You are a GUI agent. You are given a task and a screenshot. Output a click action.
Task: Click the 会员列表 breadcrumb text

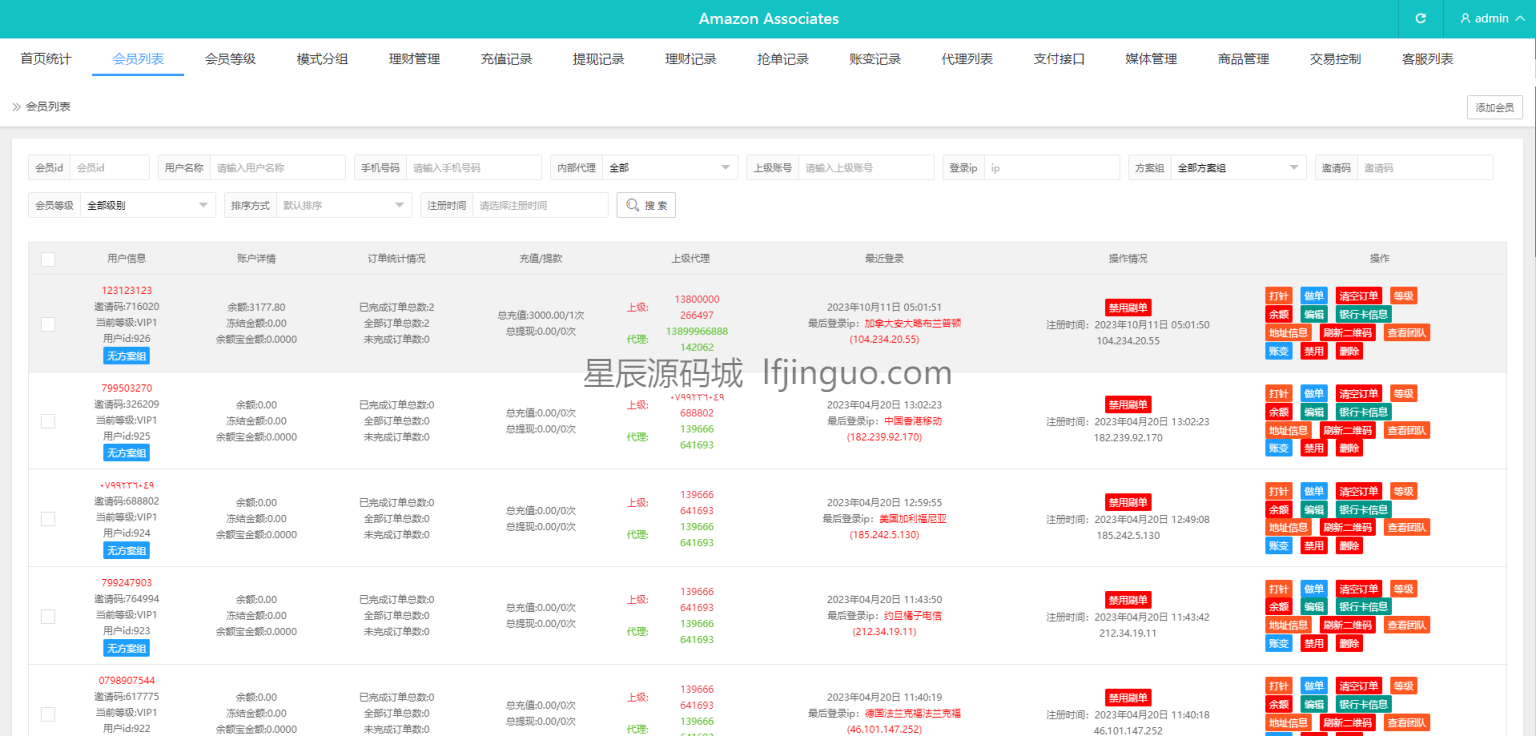[x=48, y=106]
